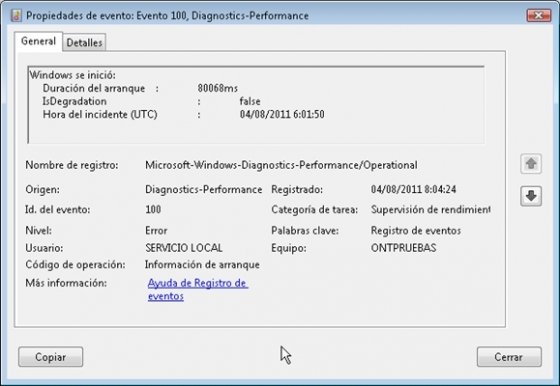Click the Duración del arranque label
560x386 pixels.
coord(94,88)
